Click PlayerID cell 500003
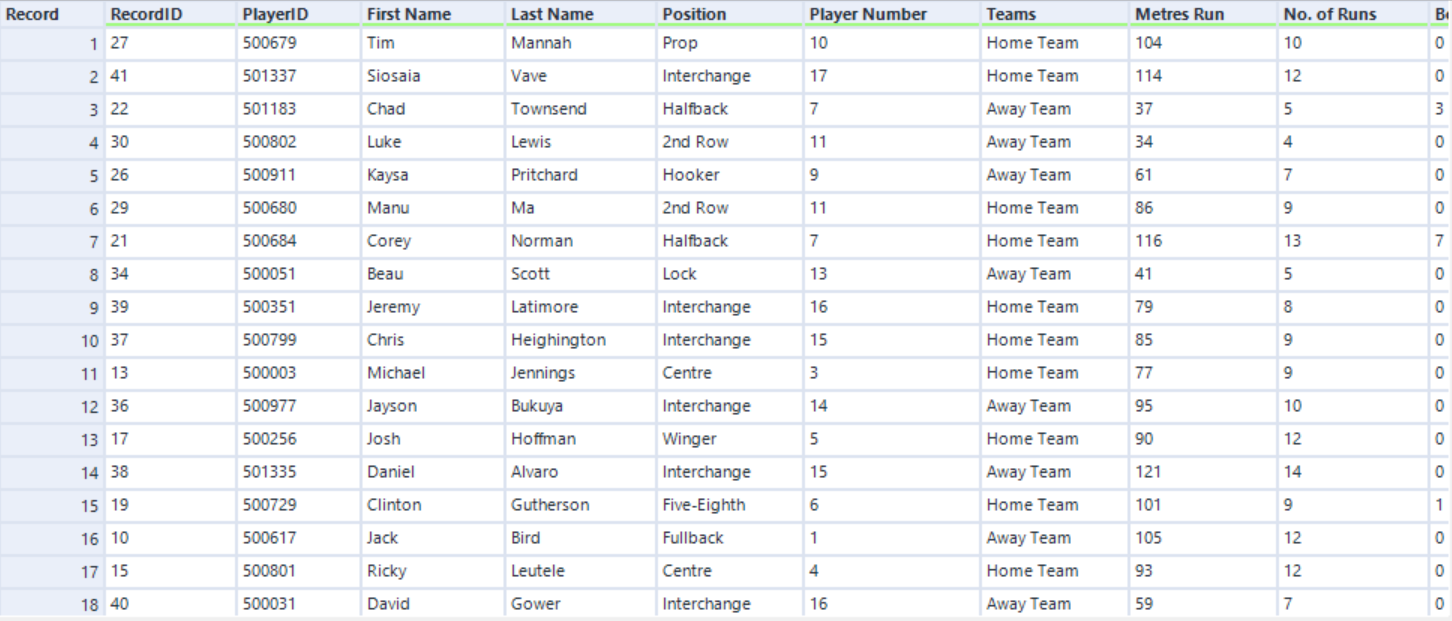The image size is (1452, 621). [x=269, y=373]
